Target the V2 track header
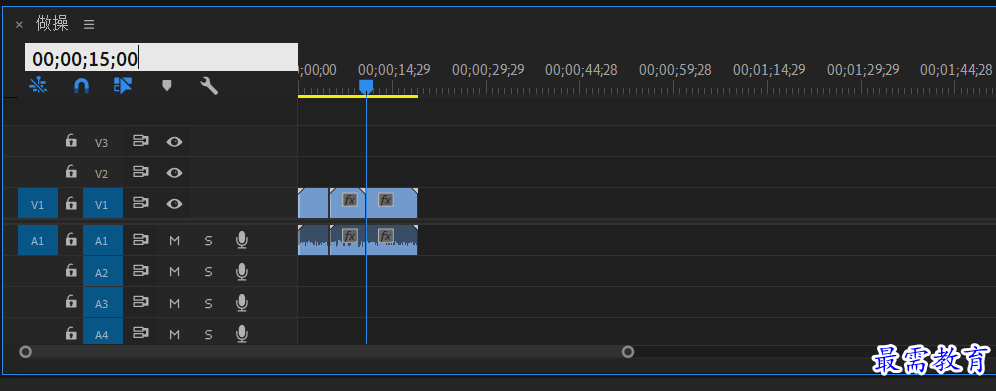996x391 pixels. click(102, 173)
